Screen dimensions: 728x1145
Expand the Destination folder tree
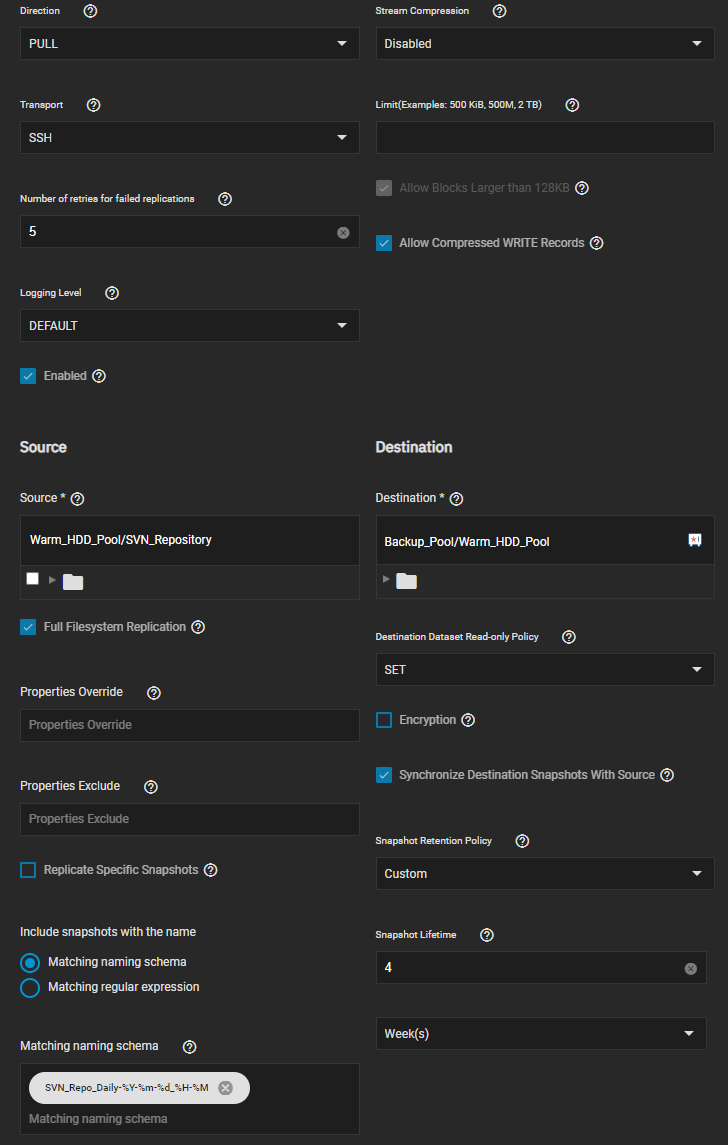[387, 580]
